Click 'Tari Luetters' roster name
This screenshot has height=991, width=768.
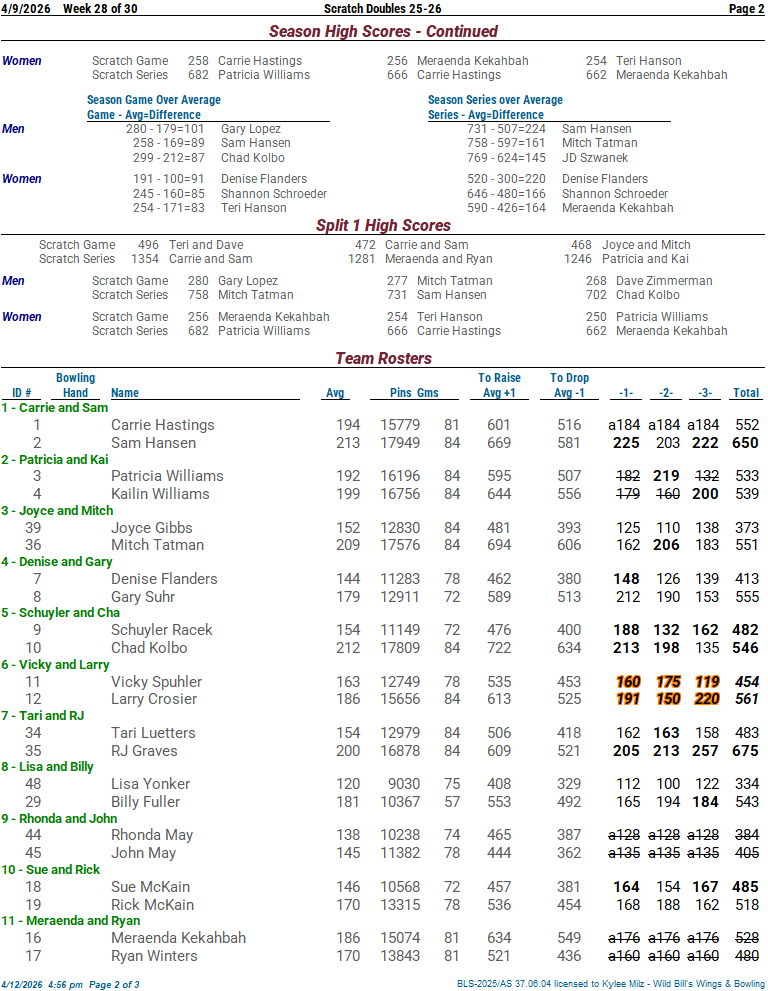154,733
